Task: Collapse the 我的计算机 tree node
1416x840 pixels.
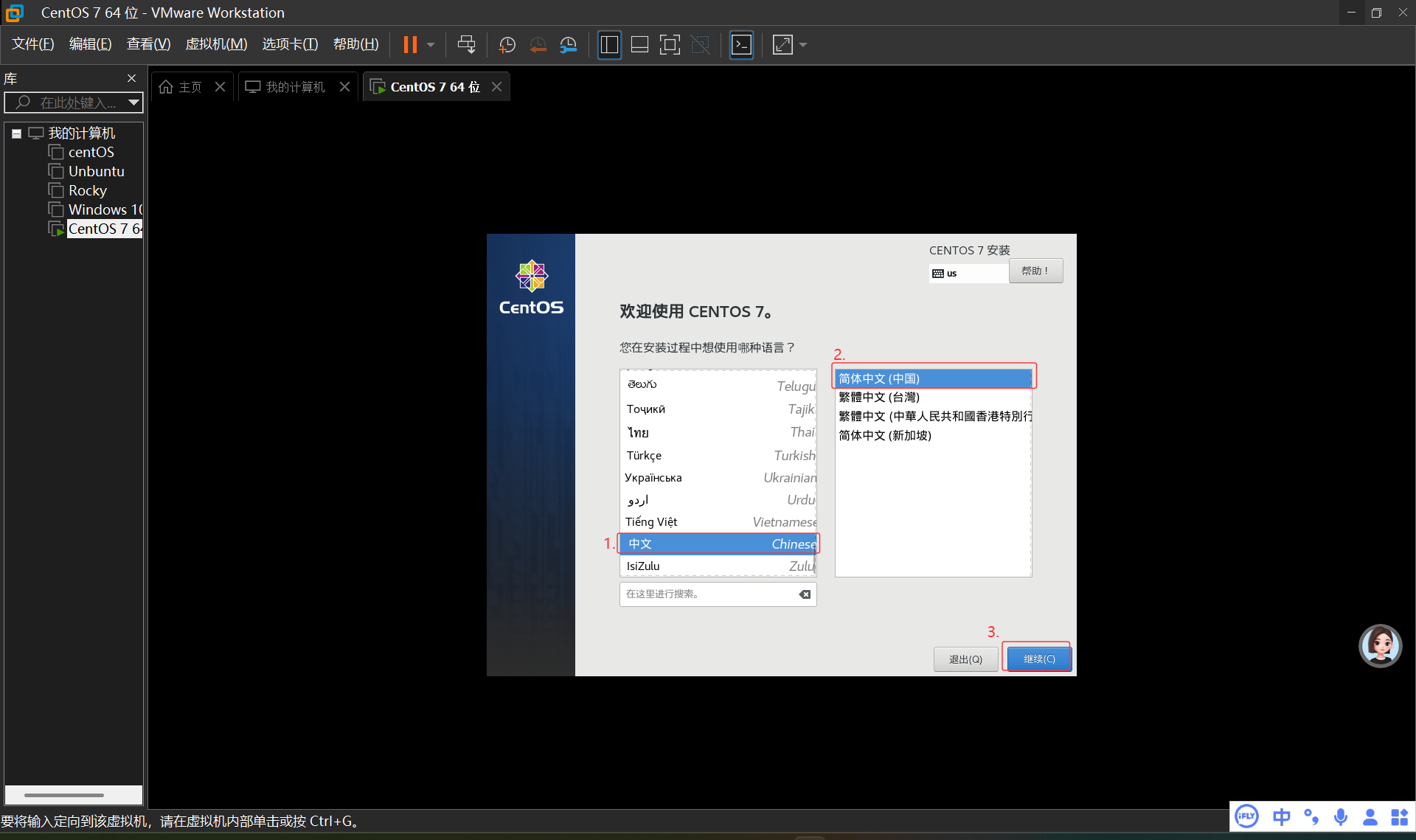Action: tap(16, 133)
